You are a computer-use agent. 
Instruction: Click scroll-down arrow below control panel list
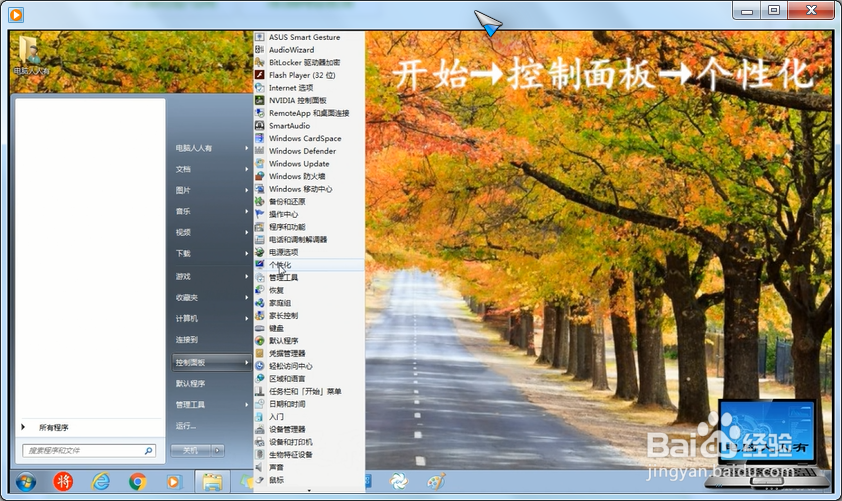(x=309, y=490)
